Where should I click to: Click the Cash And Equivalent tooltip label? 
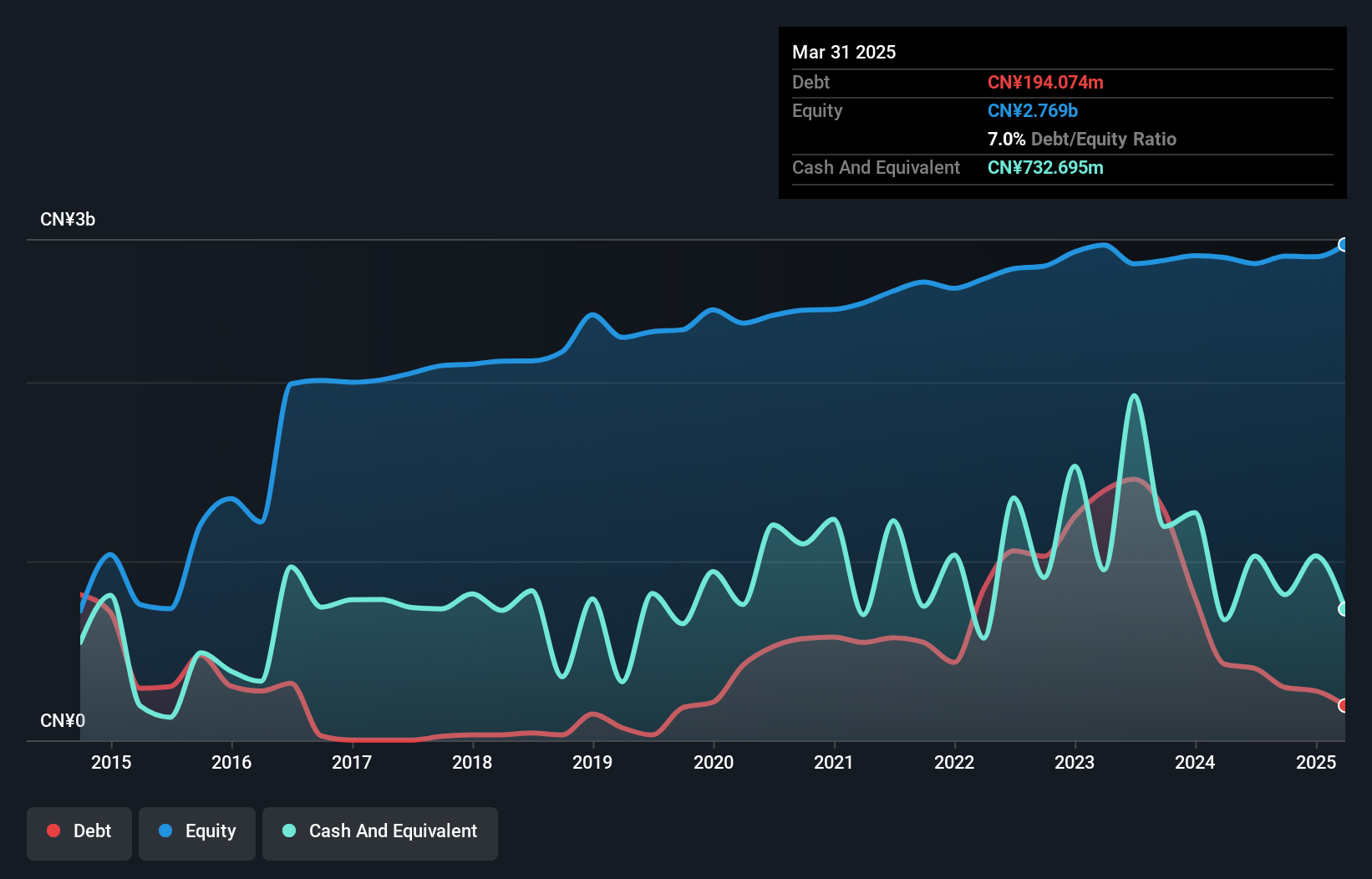[x=876, y=168]
